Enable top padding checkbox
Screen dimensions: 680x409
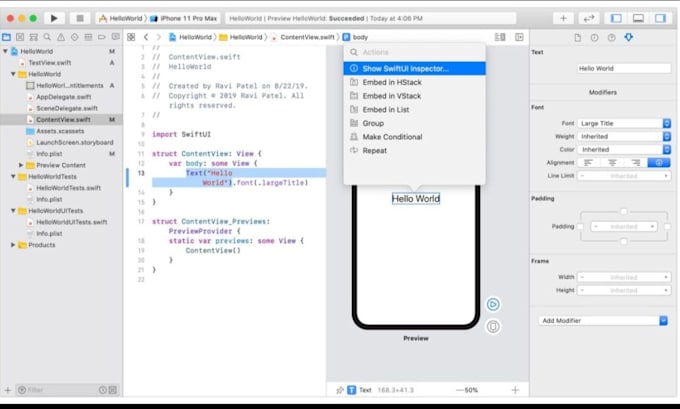624,212
